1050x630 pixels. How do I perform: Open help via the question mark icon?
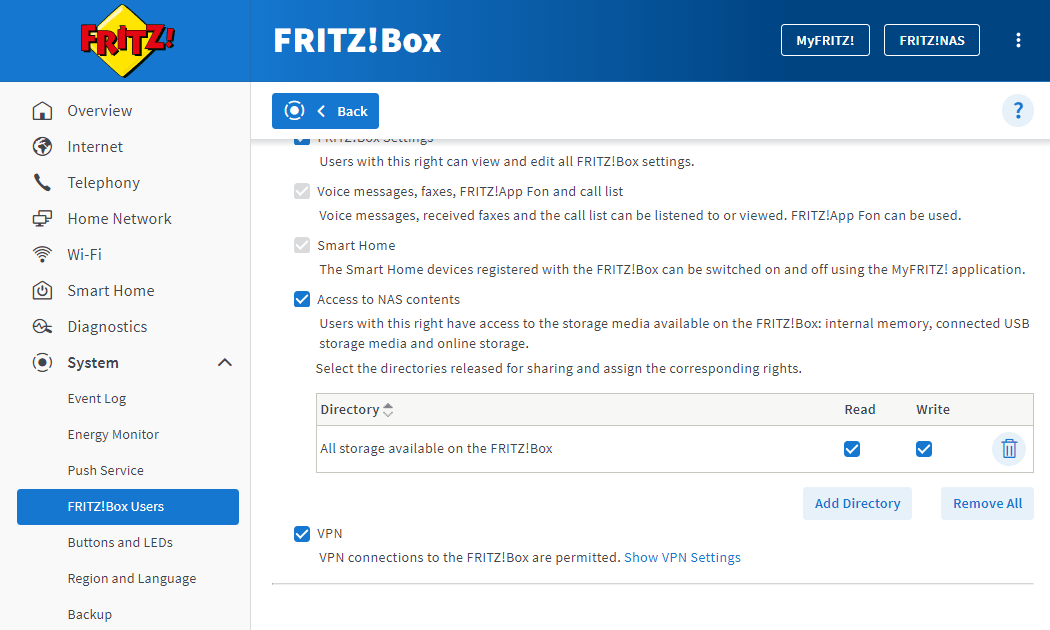[x=1017, y=111]
